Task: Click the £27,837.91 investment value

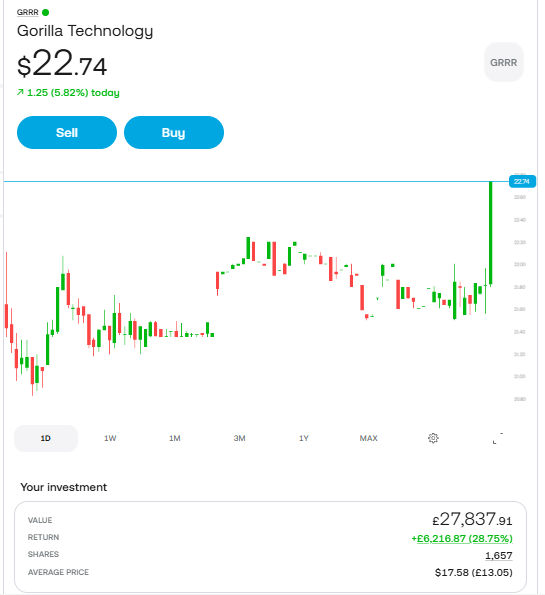Action: (473, 519)
